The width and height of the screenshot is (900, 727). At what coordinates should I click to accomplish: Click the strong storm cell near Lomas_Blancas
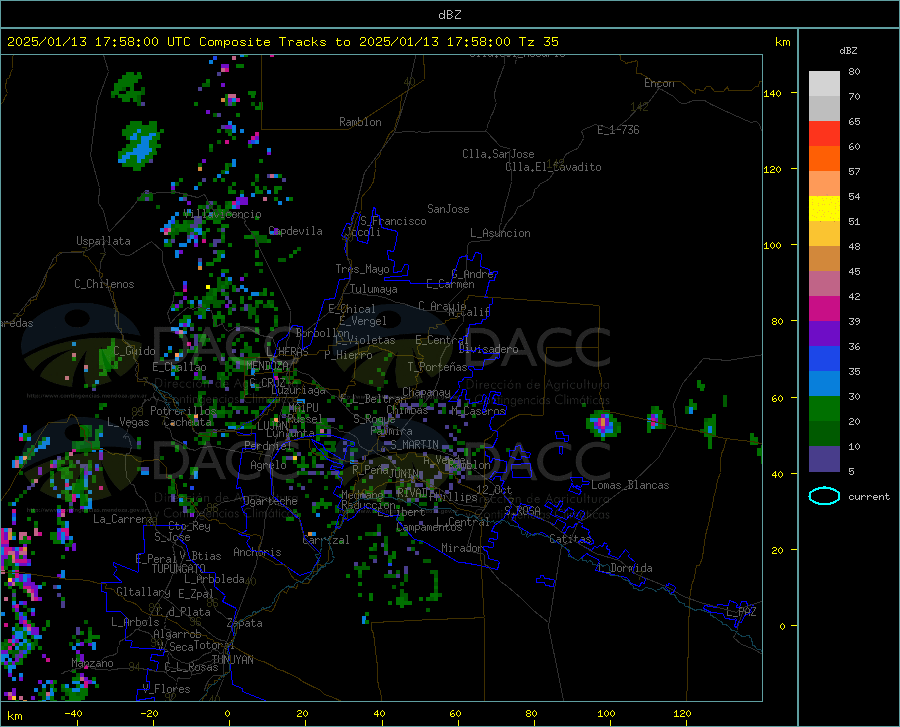[x=603, y=423]
